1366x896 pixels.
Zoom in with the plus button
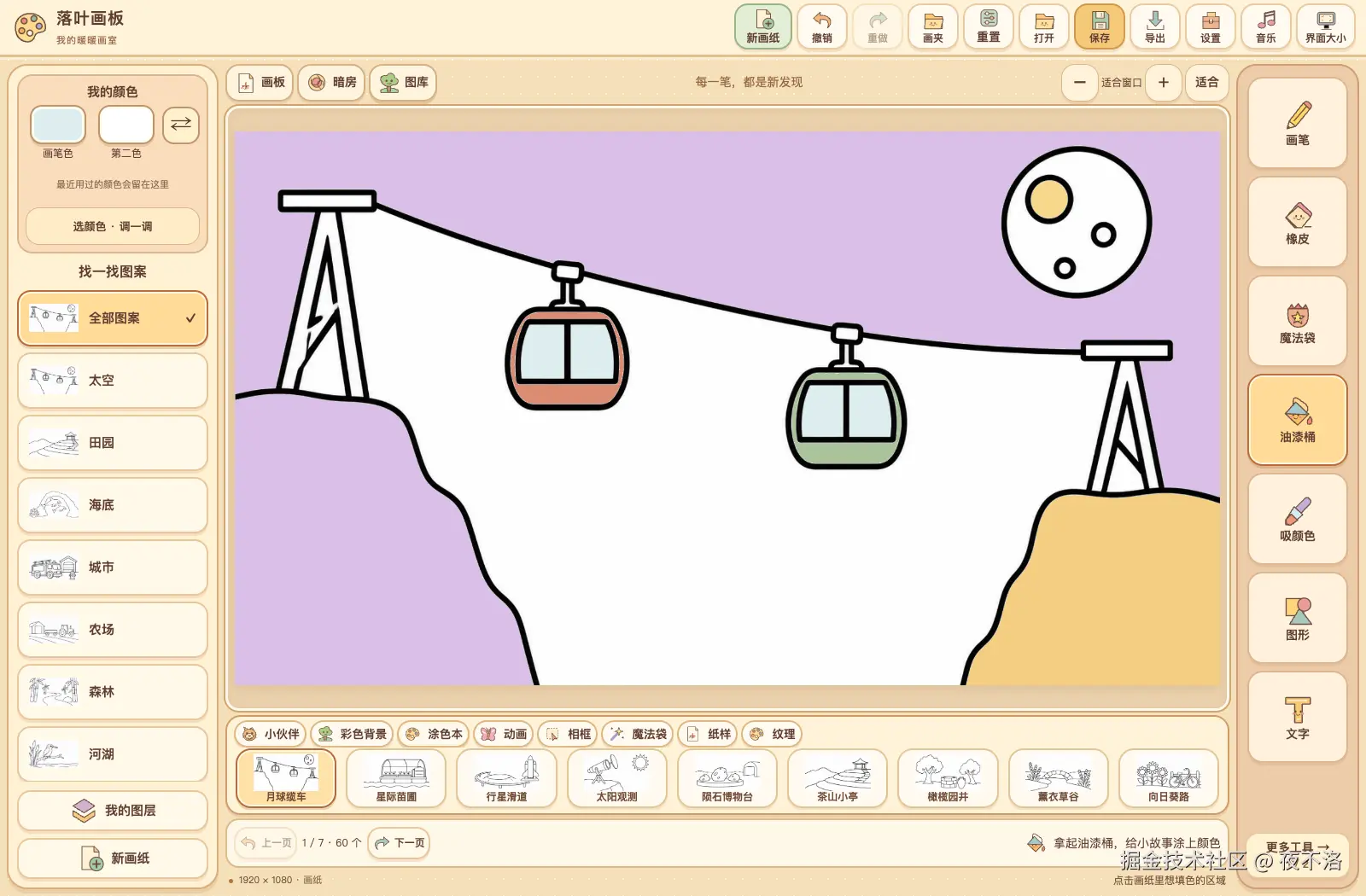[1164, 82]
